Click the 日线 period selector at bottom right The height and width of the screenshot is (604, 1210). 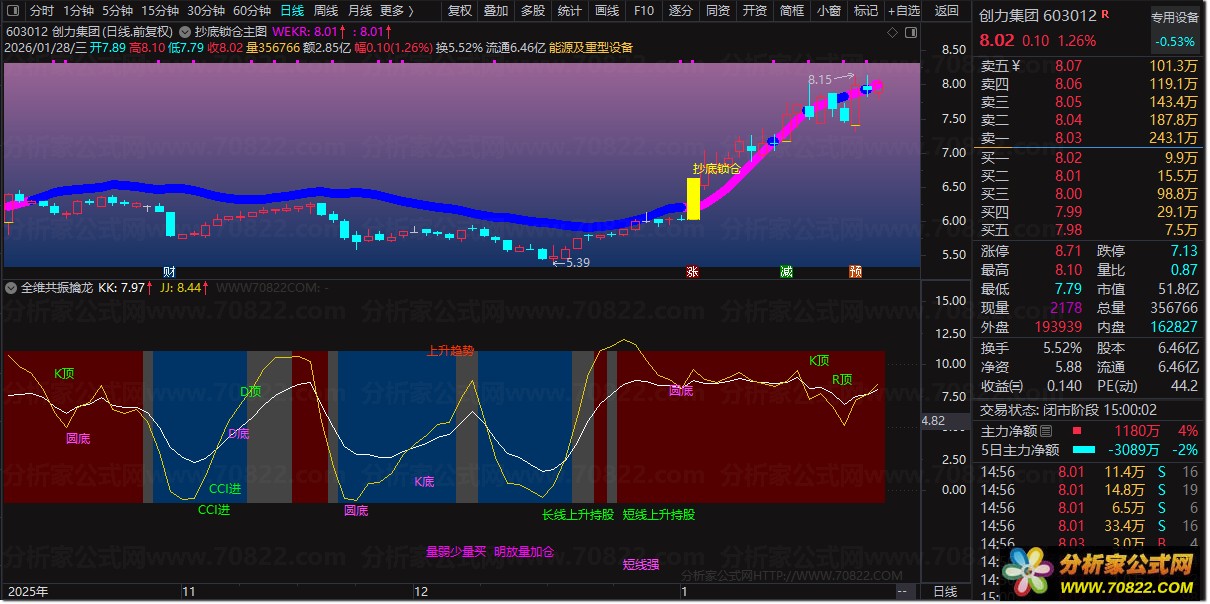pyautogui.click(x=944, y=592)
